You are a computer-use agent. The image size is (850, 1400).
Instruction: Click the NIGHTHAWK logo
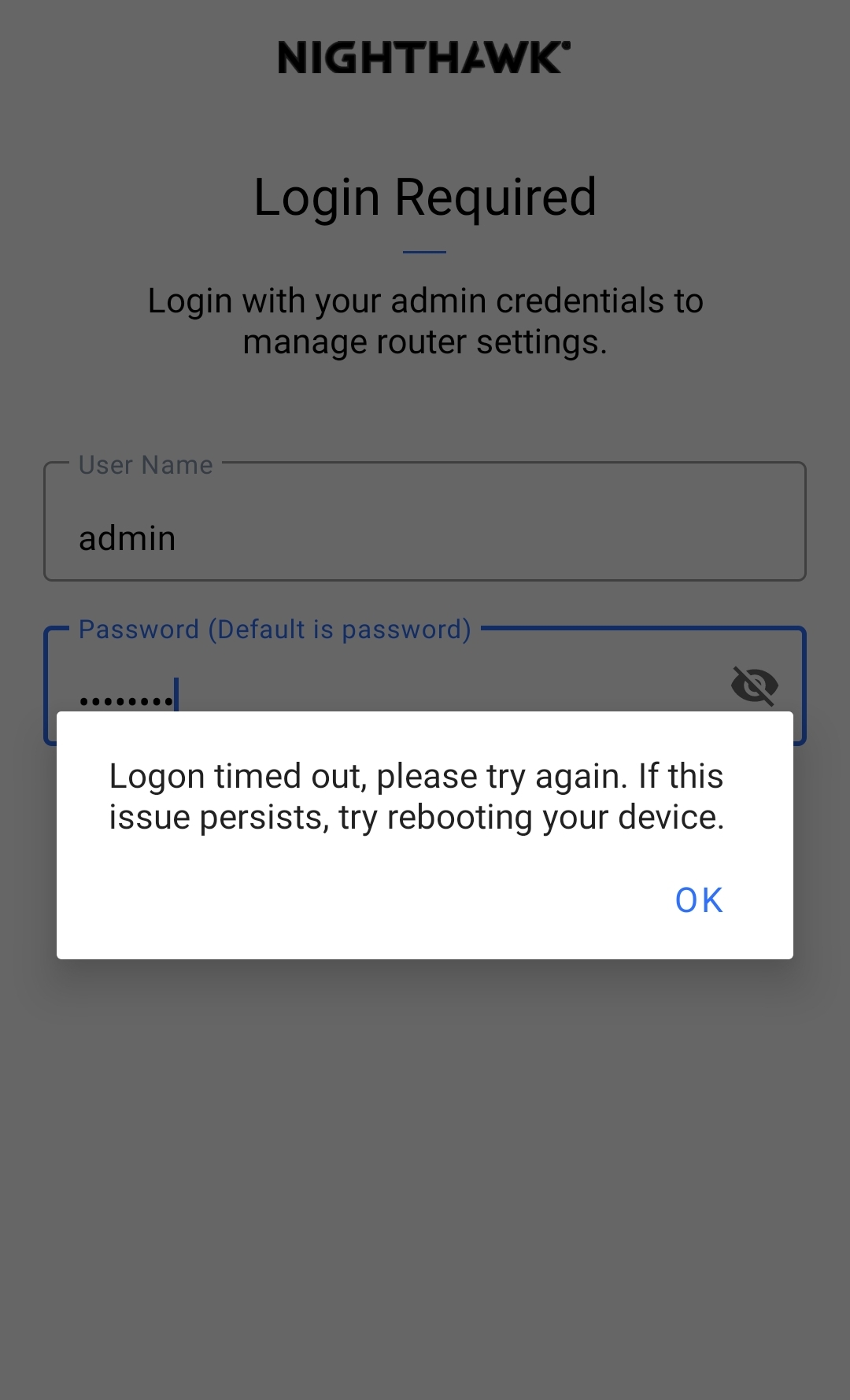pyautogui.click(x=424, y=58)
